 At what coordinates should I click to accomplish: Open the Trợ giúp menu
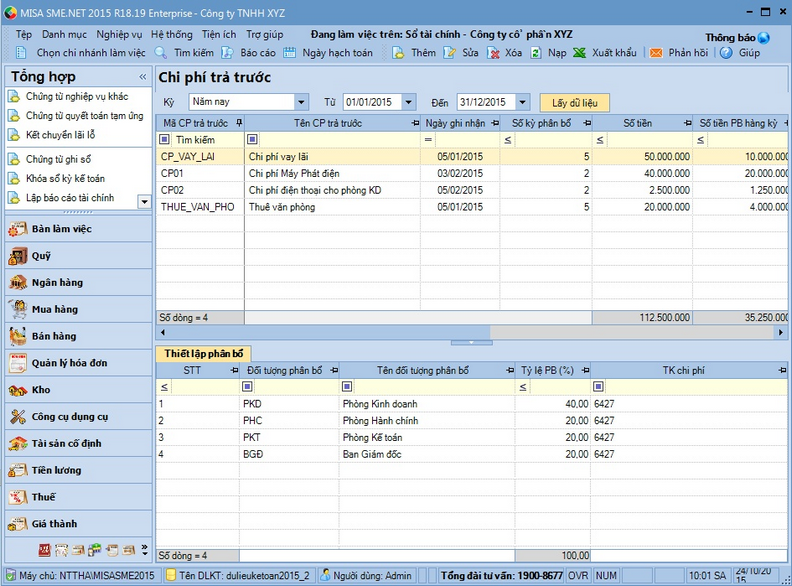tap(265, 34)
